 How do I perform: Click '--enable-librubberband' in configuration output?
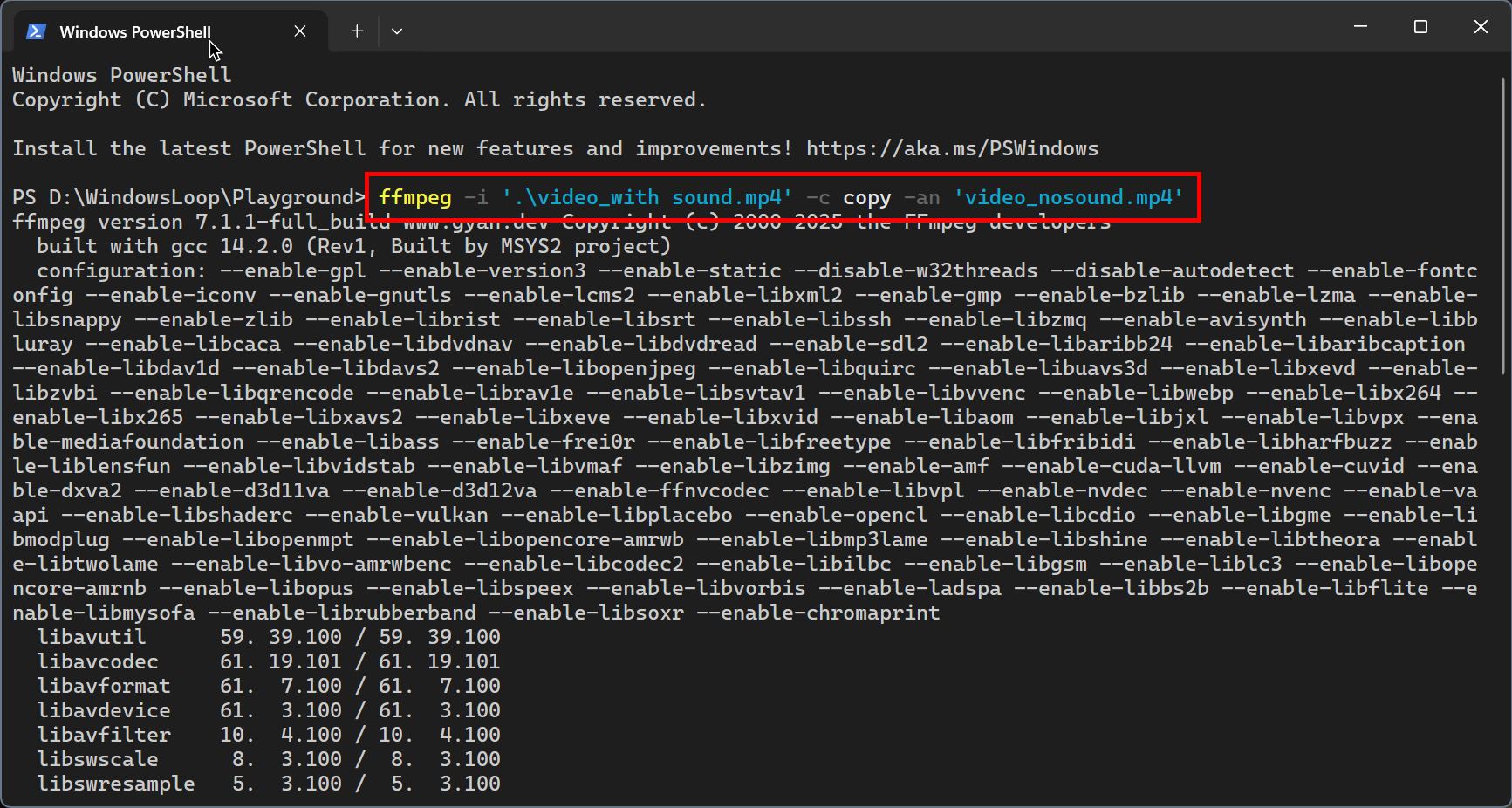point(342,613)
